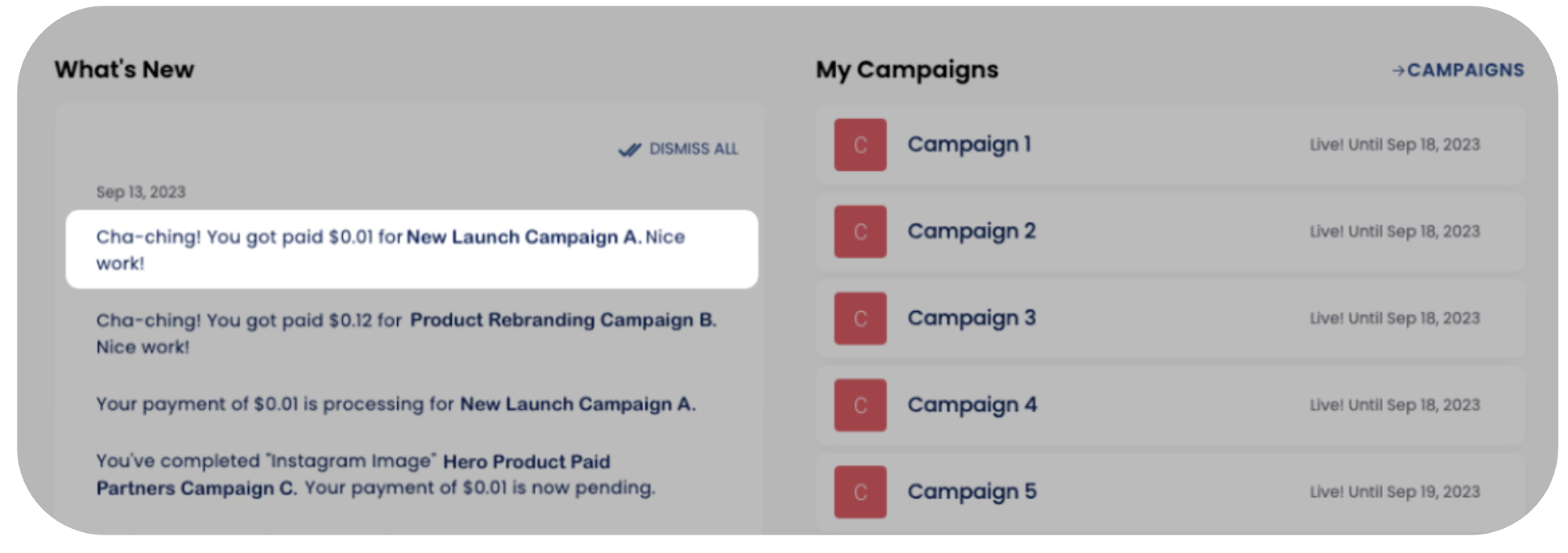Click the Campaign 3 red C icon
This screenshot has width=1568, height=553.
(x=860, y=318)
